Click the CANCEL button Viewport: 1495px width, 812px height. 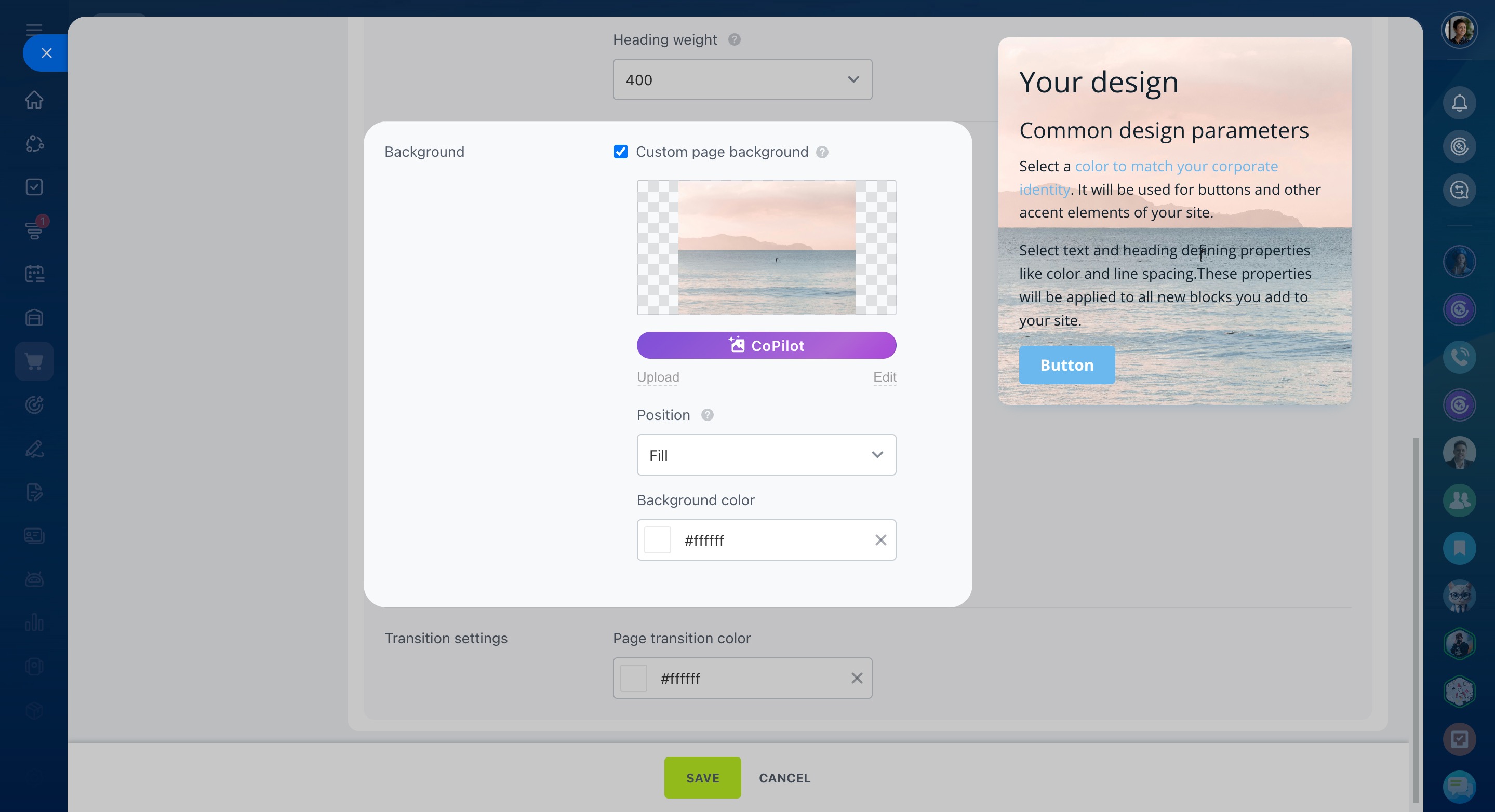[784, 778]
